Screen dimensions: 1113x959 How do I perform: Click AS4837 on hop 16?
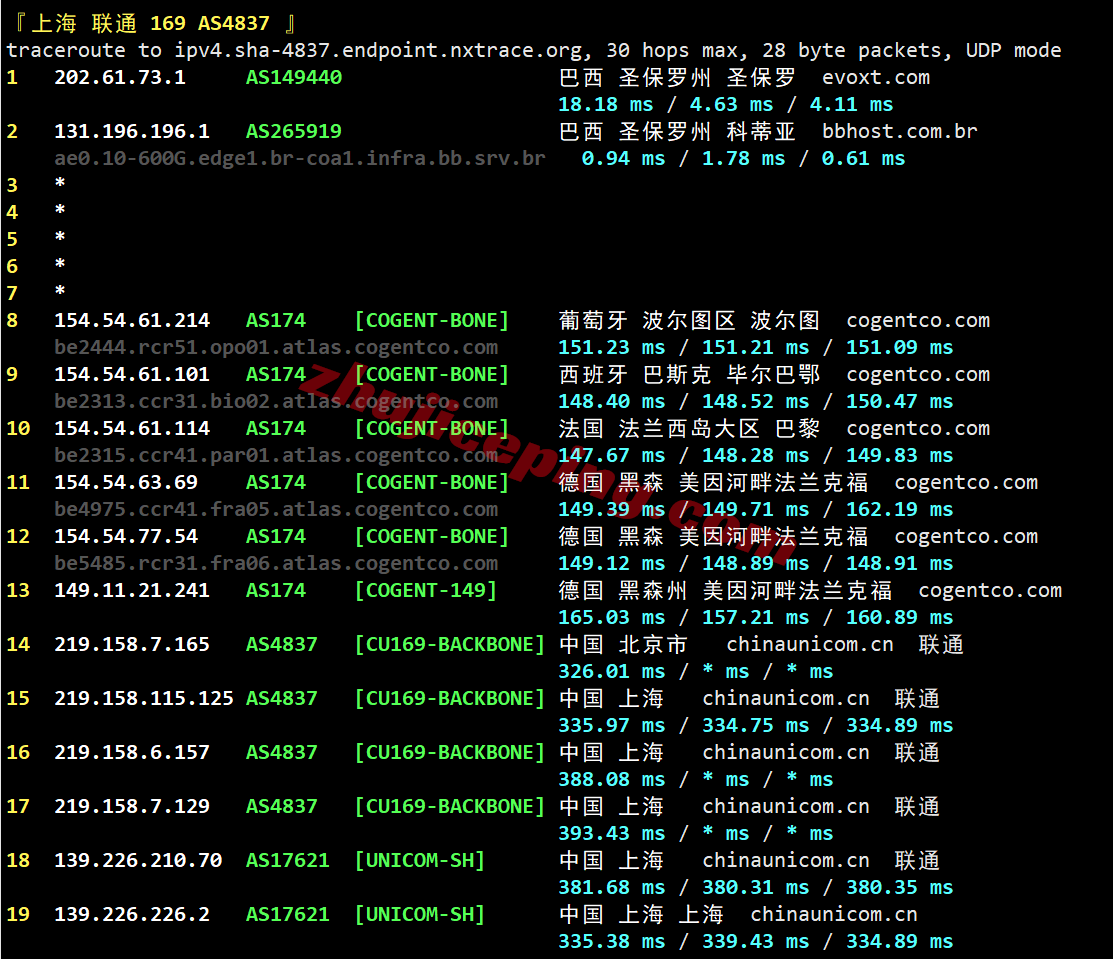282,752
